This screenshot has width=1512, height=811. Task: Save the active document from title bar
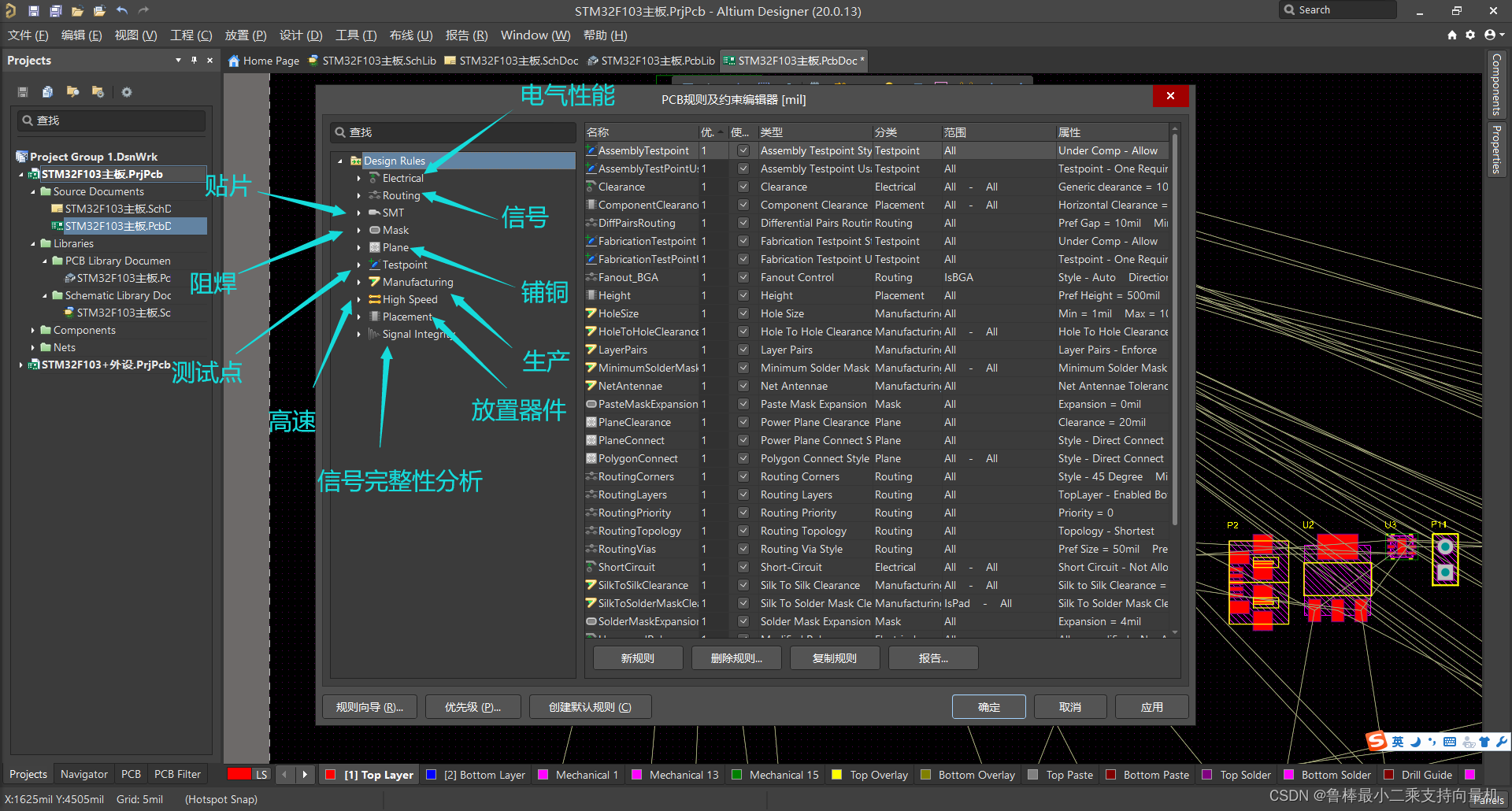(33, 11)
